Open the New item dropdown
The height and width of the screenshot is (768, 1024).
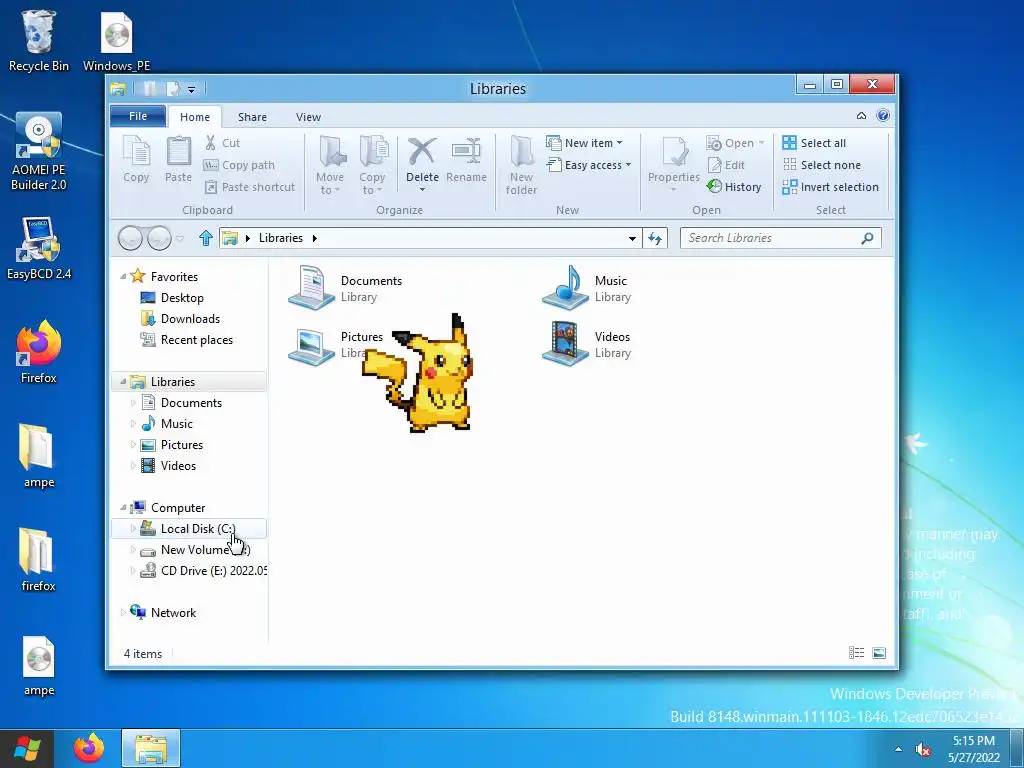pyautogui.click(x=584, y=143)
